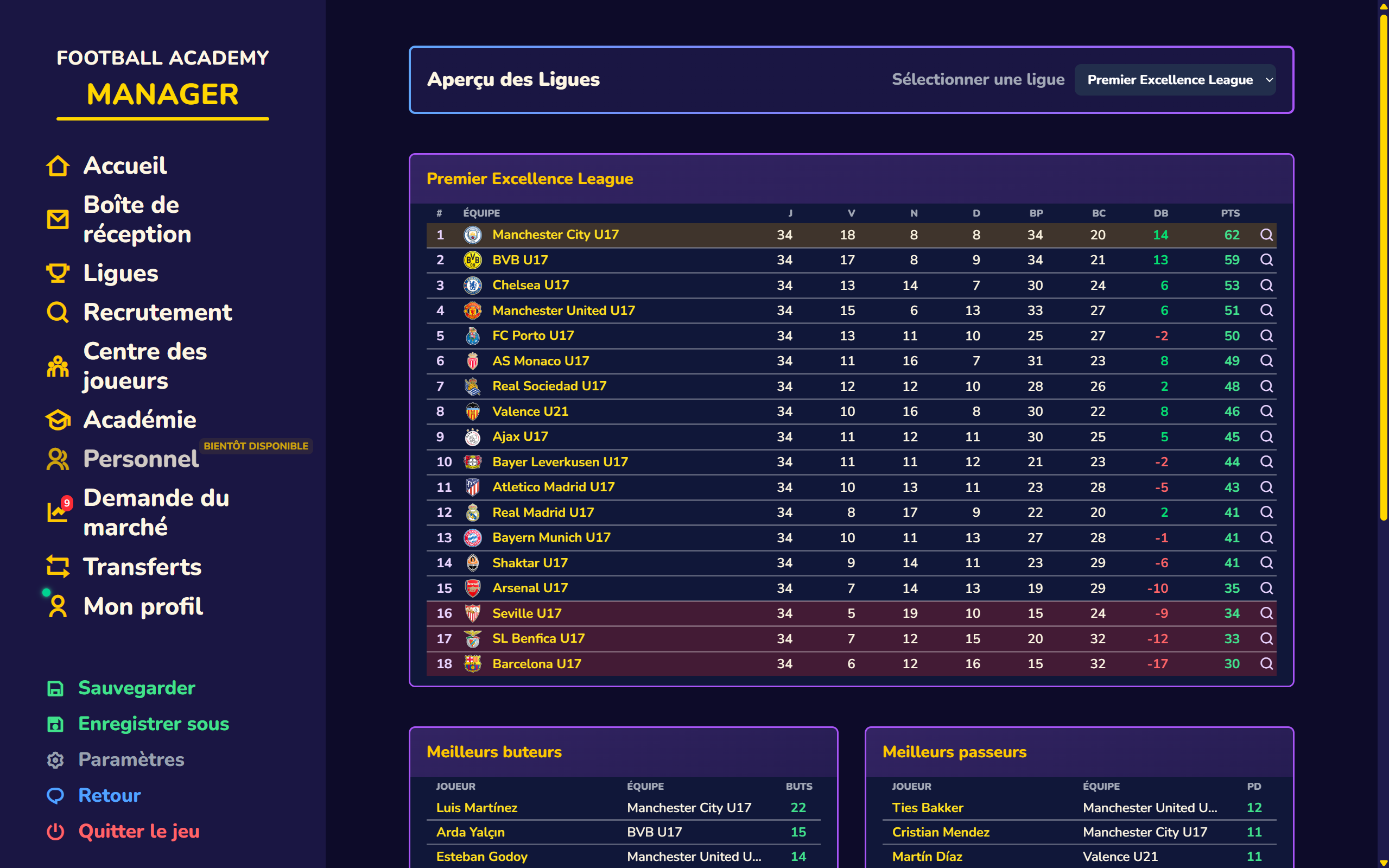Click the market demand chart icon with badge
The height and width of the screenshot is (868, 1389).
pos(58,511)
